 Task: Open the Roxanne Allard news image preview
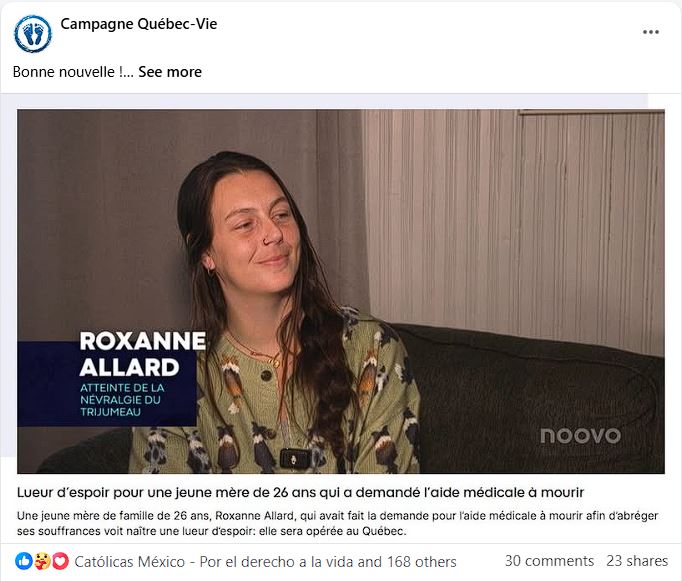pos(341,291)
